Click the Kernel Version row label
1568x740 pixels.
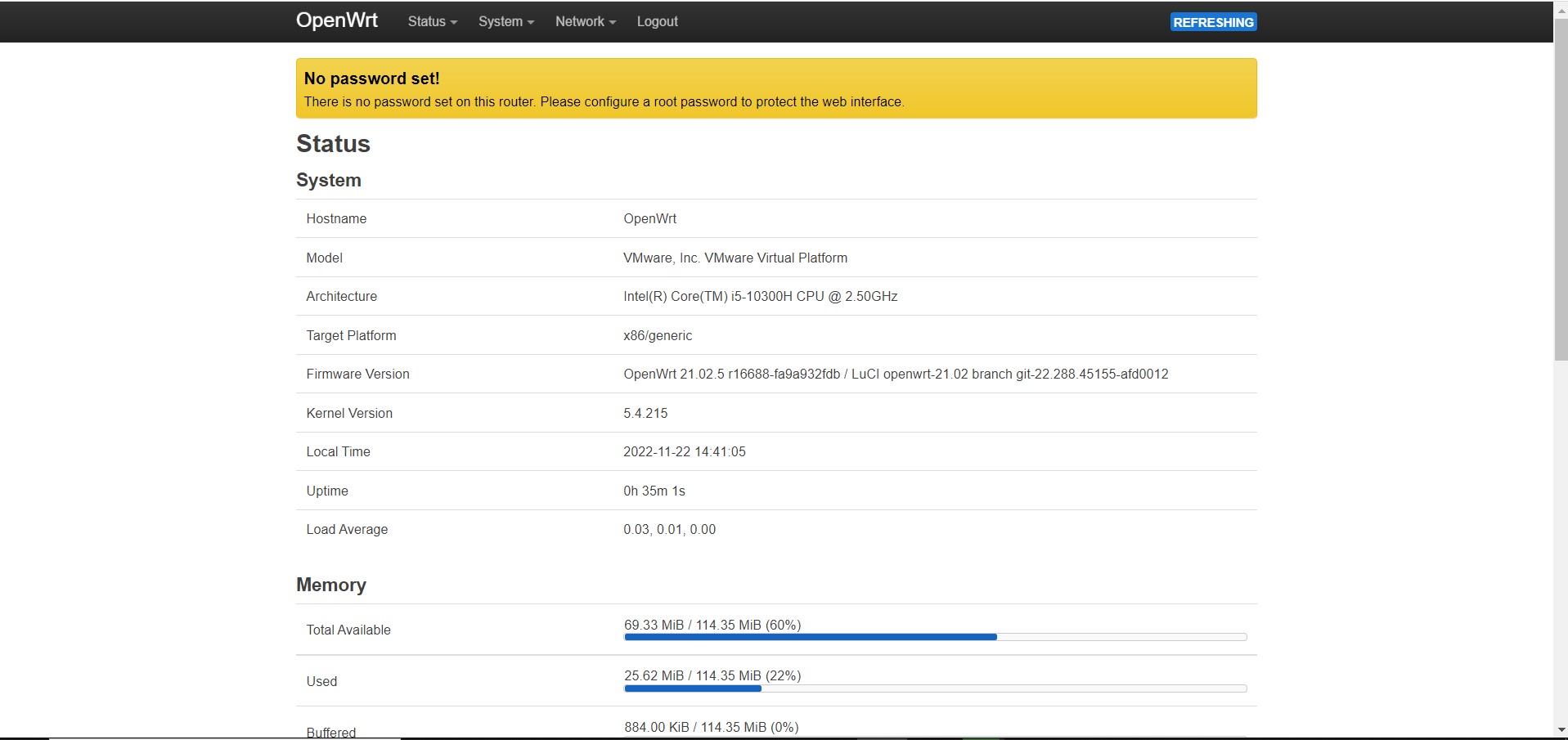point(349,413)
